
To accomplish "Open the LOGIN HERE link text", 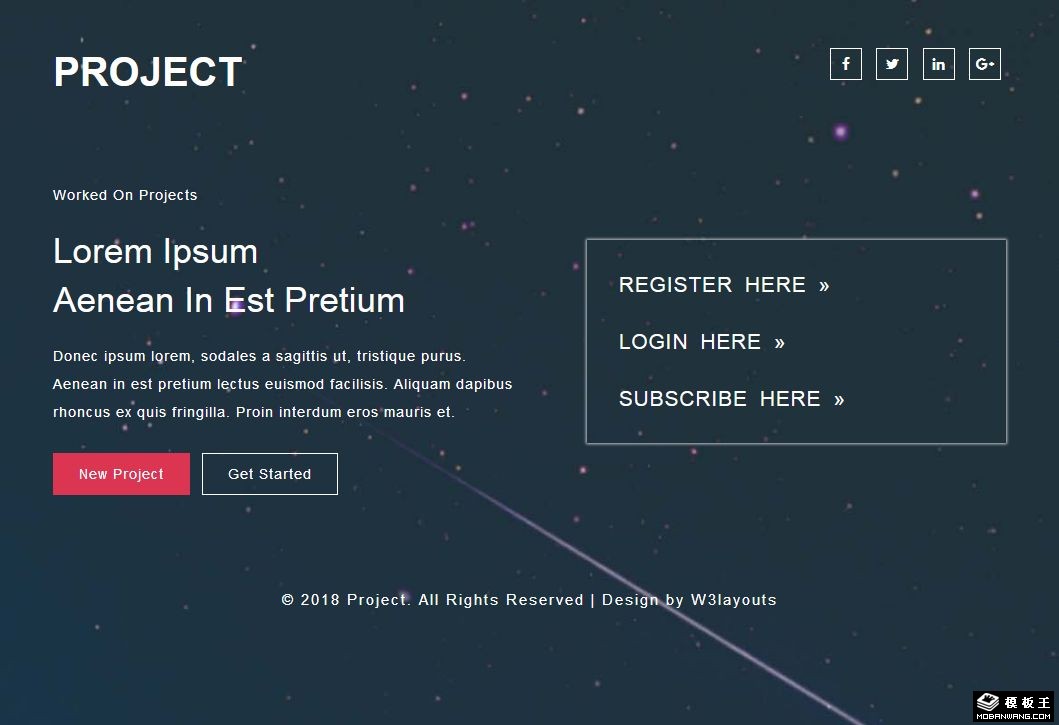I will coord(690,342).
